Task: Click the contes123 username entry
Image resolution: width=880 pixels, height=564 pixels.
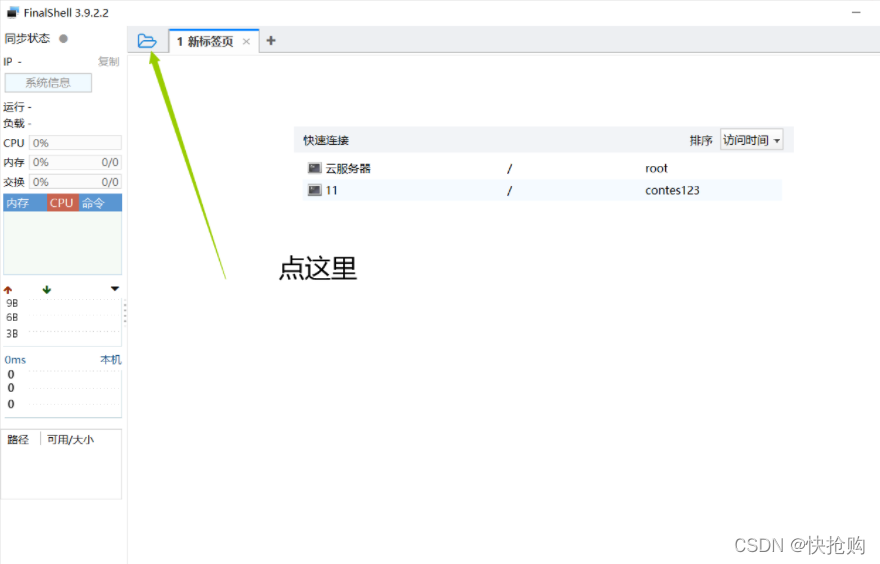Action: (672, 190)
